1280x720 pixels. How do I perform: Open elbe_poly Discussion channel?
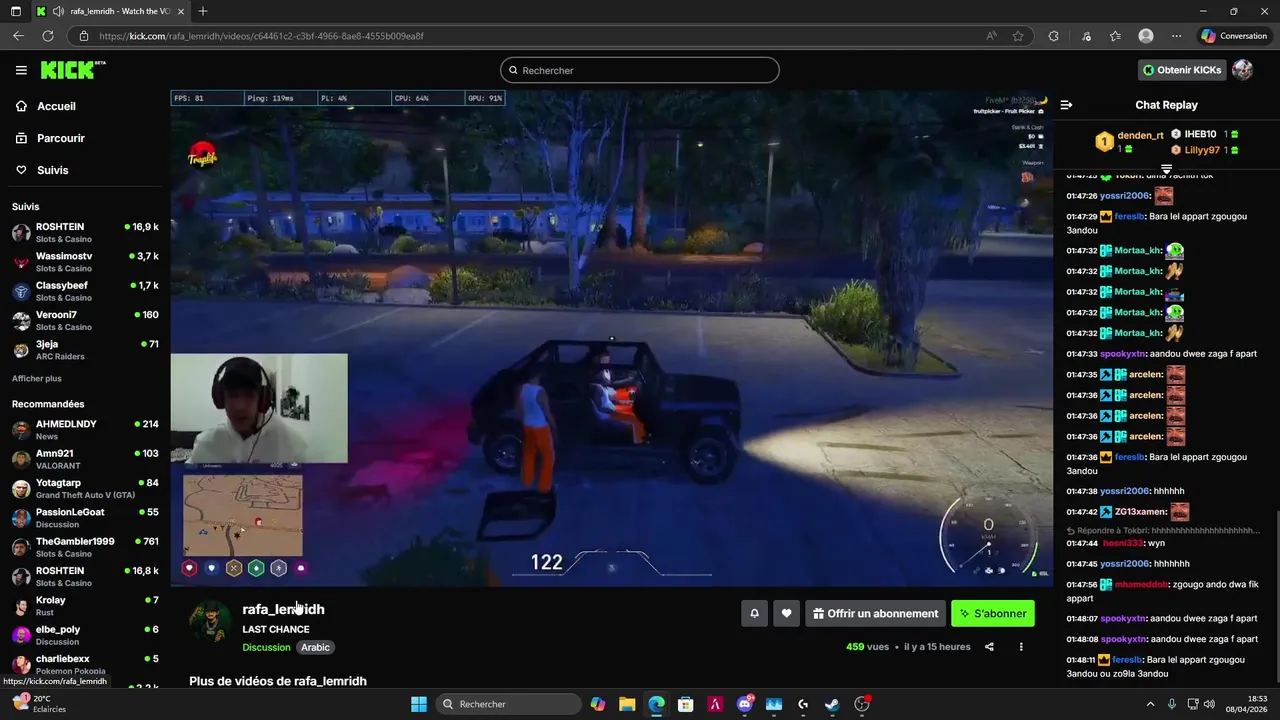(x=85, y=635)
